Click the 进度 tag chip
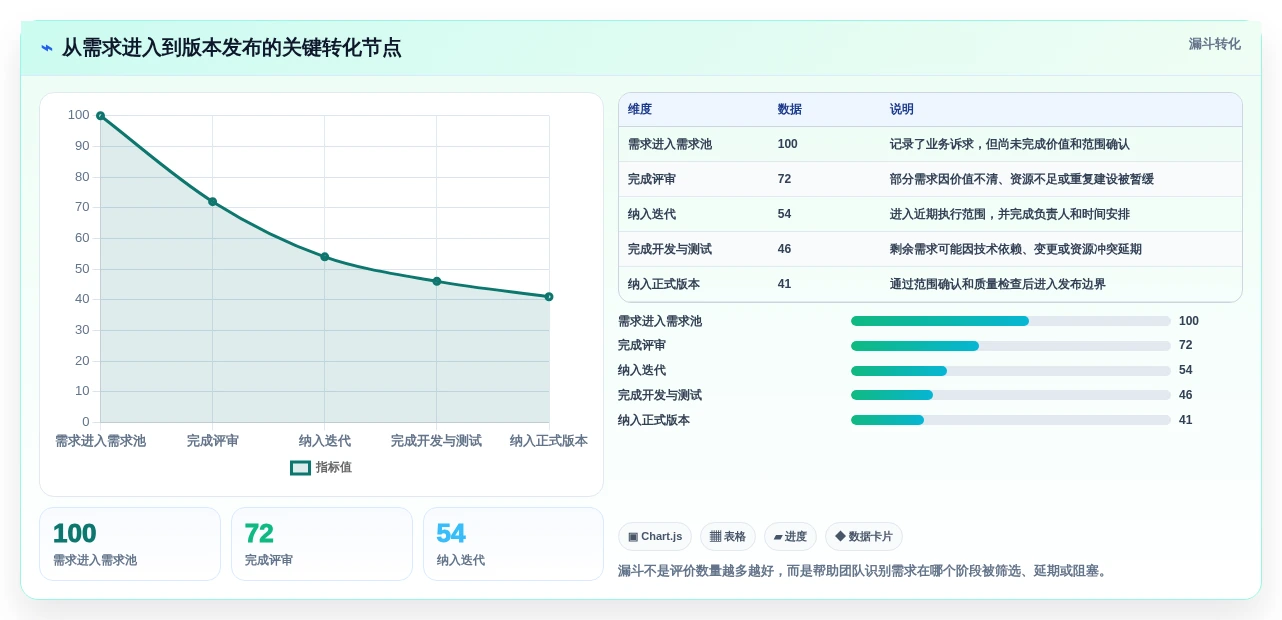Screen dimensions: 1282x620 [790, 537]
